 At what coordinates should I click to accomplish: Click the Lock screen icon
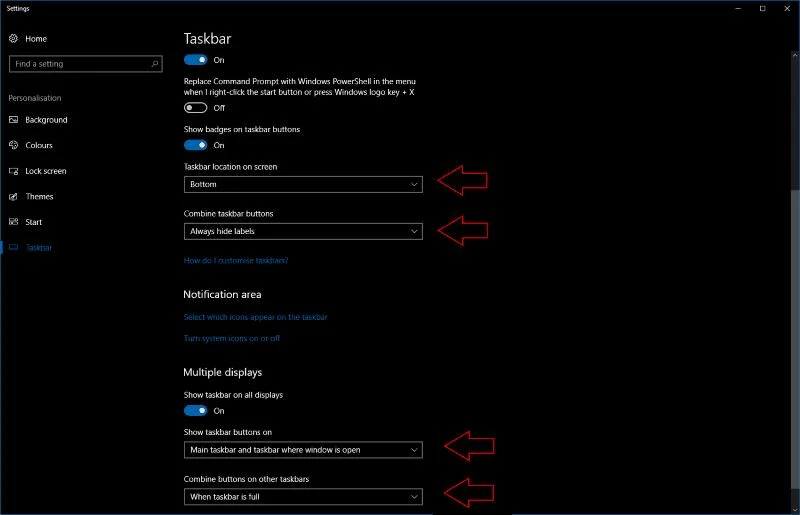[13, 171]
